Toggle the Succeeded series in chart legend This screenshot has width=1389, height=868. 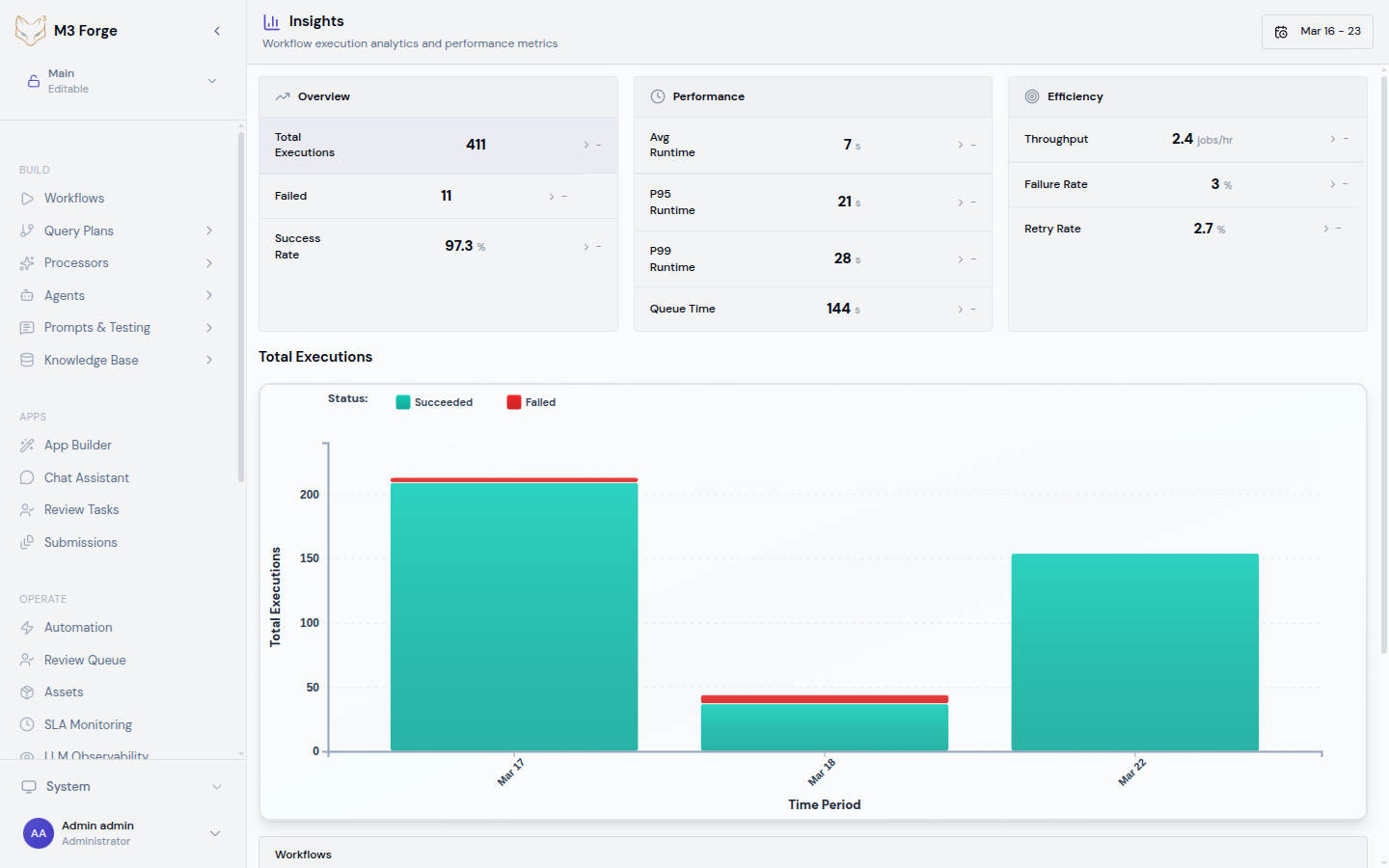click(434, 402)
